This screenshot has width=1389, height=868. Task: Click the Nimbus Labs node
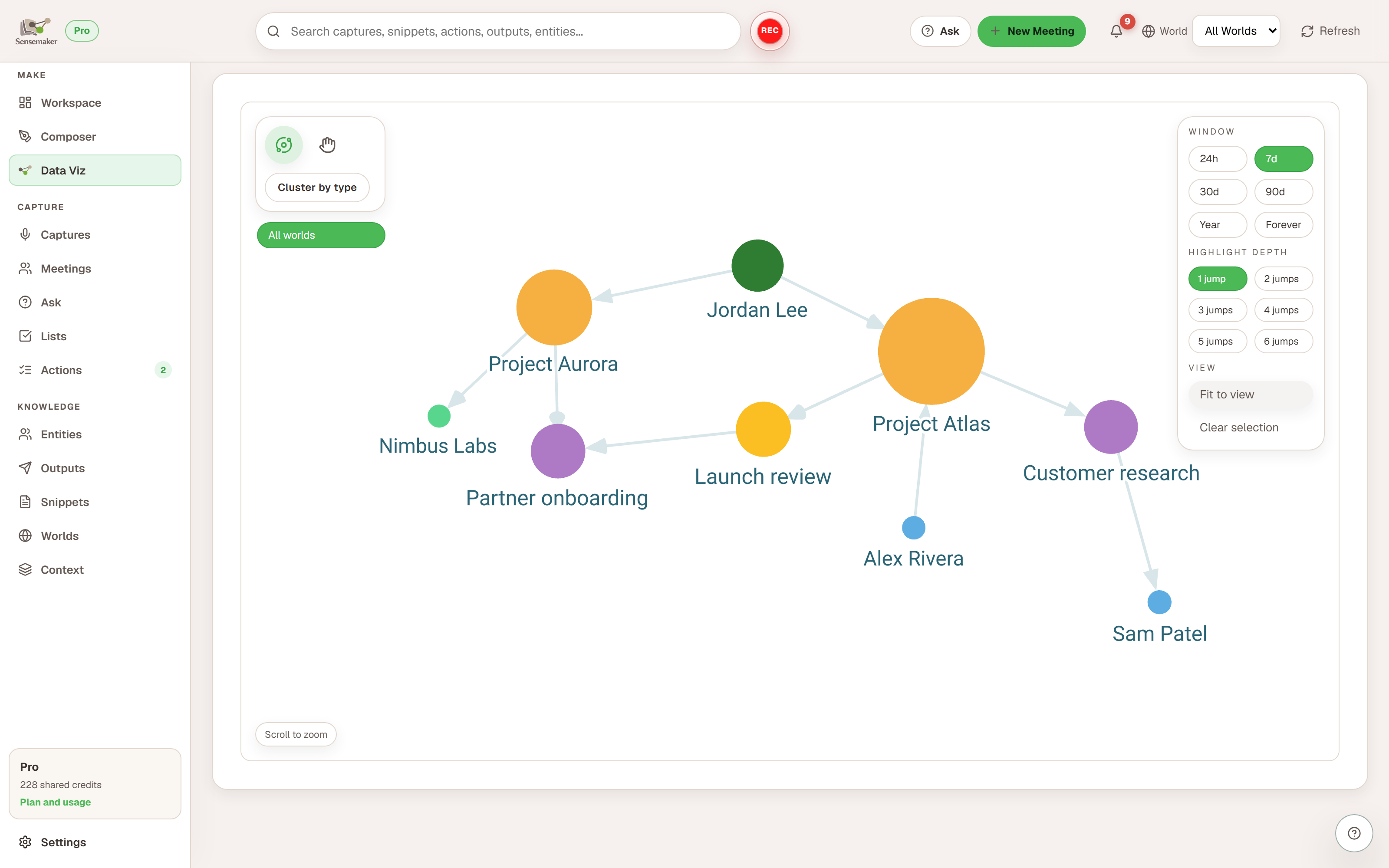tap(439, 416)
